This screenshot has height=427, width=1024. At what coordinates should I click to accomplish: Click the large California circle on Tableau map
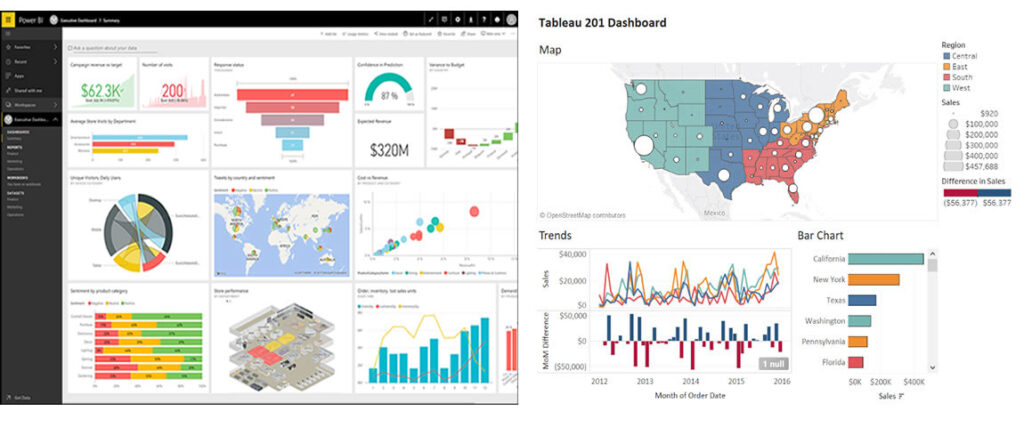(x=644, y=146)
